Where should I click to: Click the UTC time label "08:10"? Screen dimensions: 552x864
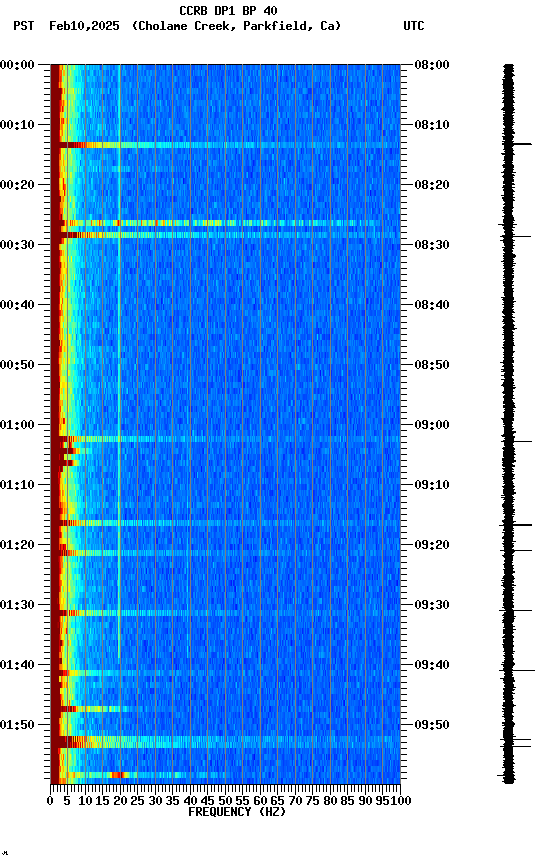click(x=432, y=125)
